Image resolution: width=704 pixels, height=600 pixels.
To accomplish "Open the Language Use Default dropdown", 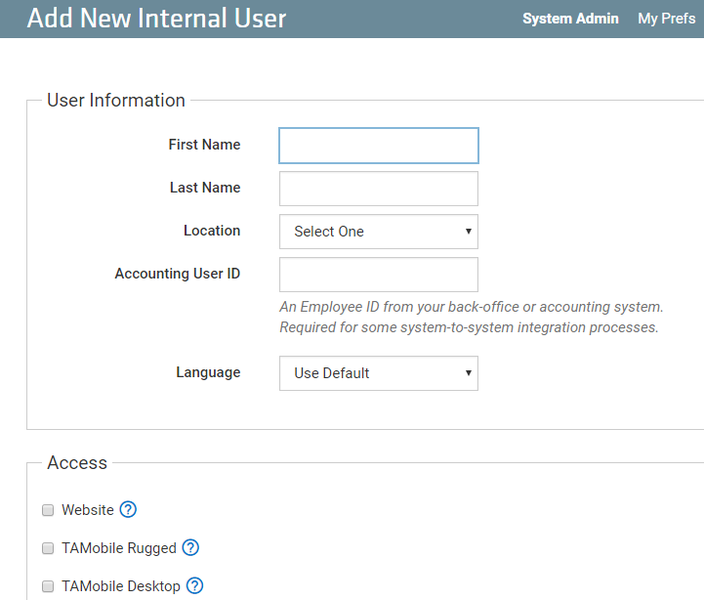I will click(x=378, y=373).
